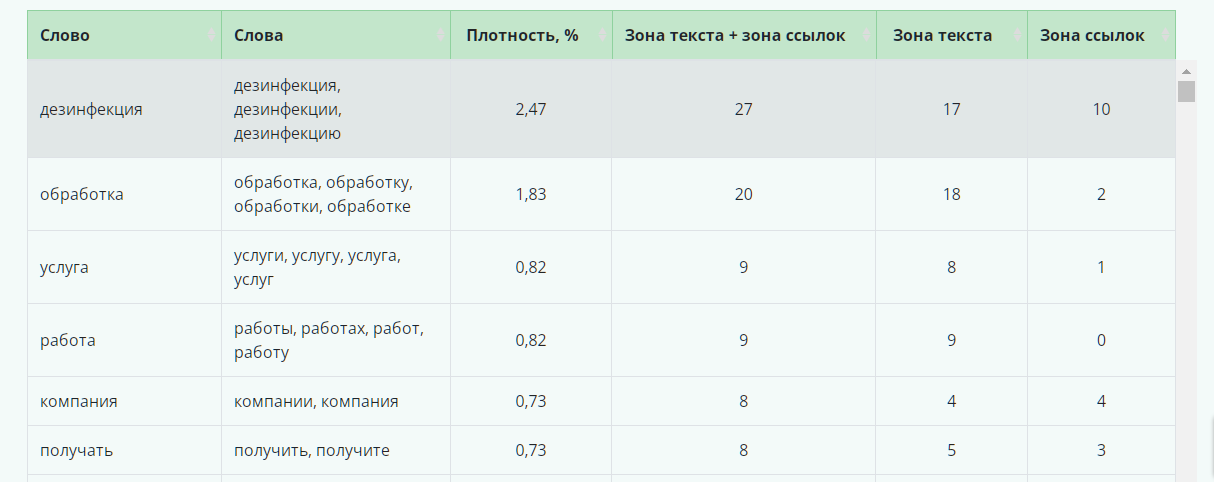Click the 1,83 density value
This screenshot has width=1214, height=482.
pos(531,194)
